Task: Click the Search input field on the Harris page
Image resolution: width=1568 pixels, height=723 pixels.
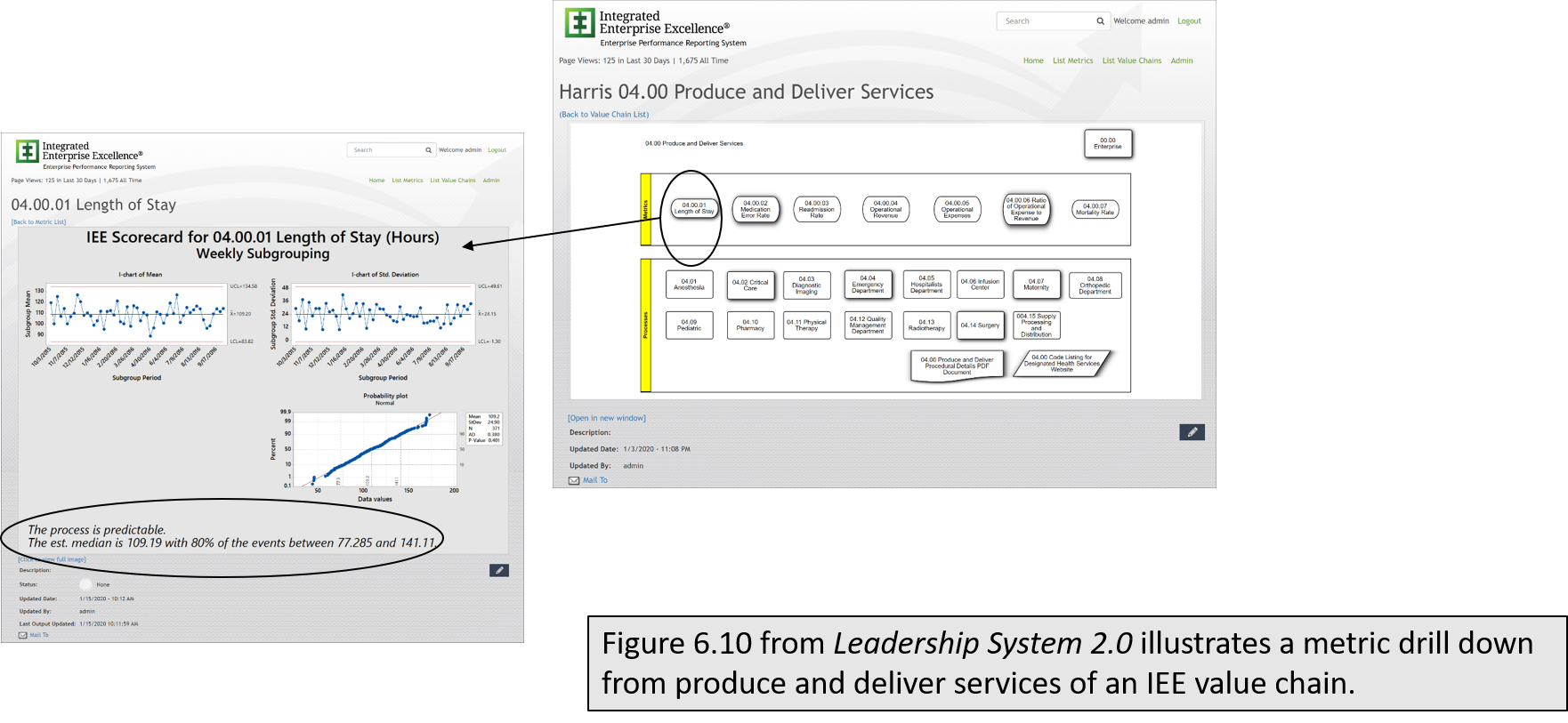Action: (x=1045, y=21)
